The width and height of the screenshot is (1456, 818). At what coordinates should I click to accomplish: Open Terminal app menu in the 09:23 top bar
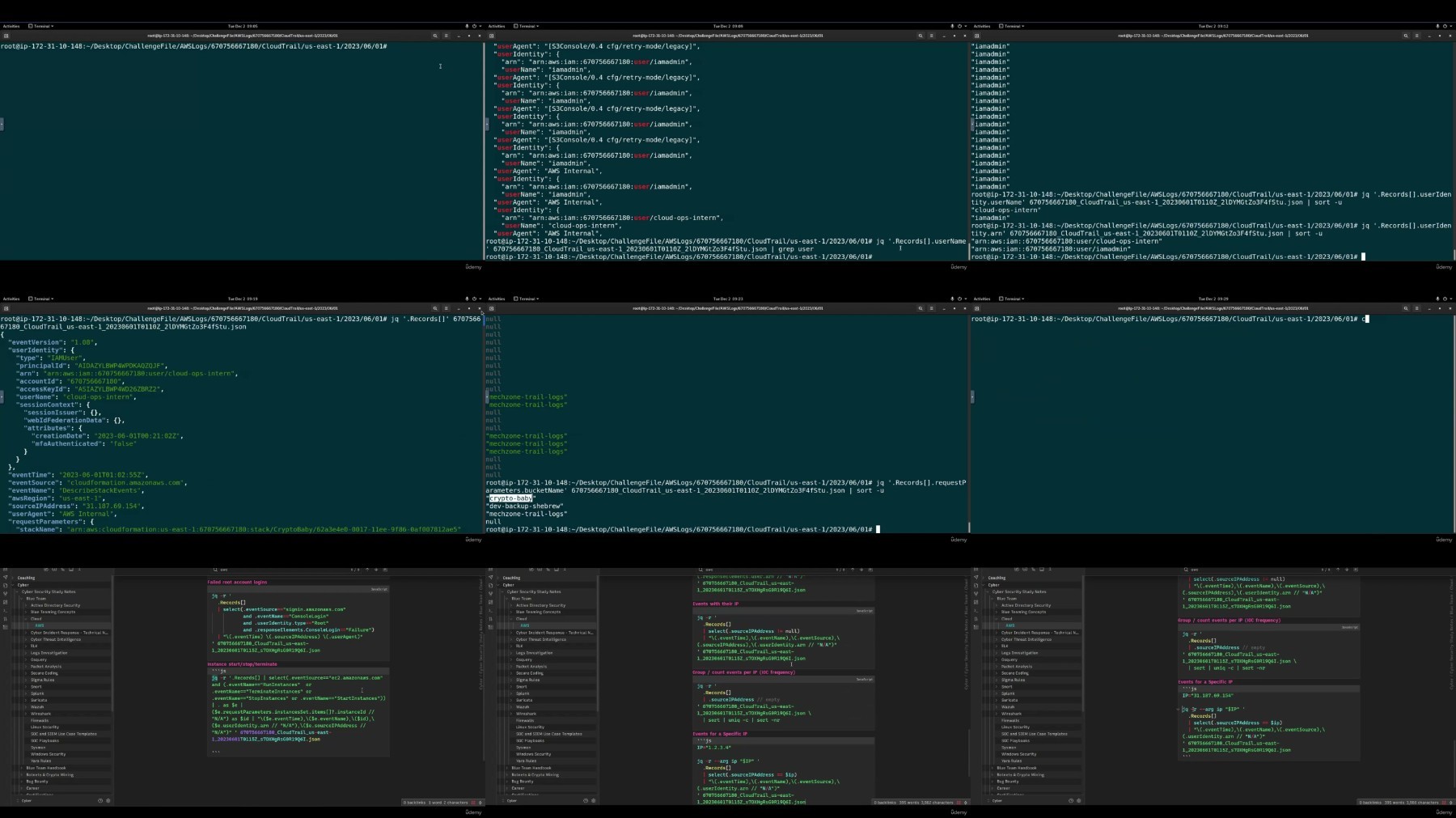point(526,299)
